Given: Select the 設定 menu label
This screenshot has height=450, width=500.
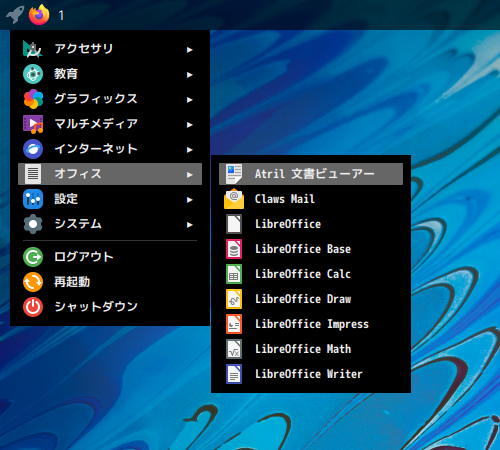Looking at the screenshot, I should pos(66,199).
